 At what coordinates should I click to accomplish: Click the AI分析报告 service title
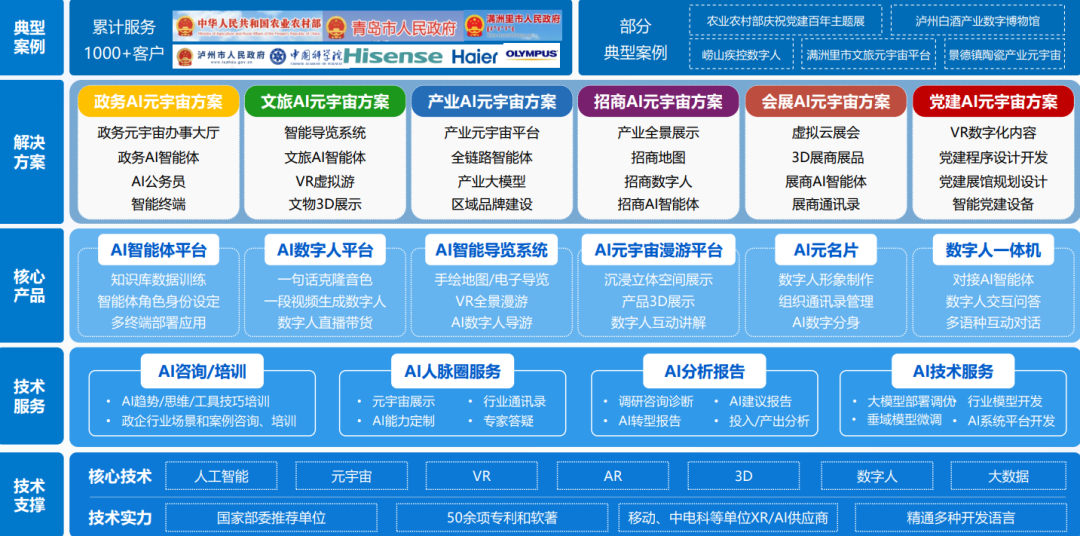pyautogui.click(x=705, y=372)
